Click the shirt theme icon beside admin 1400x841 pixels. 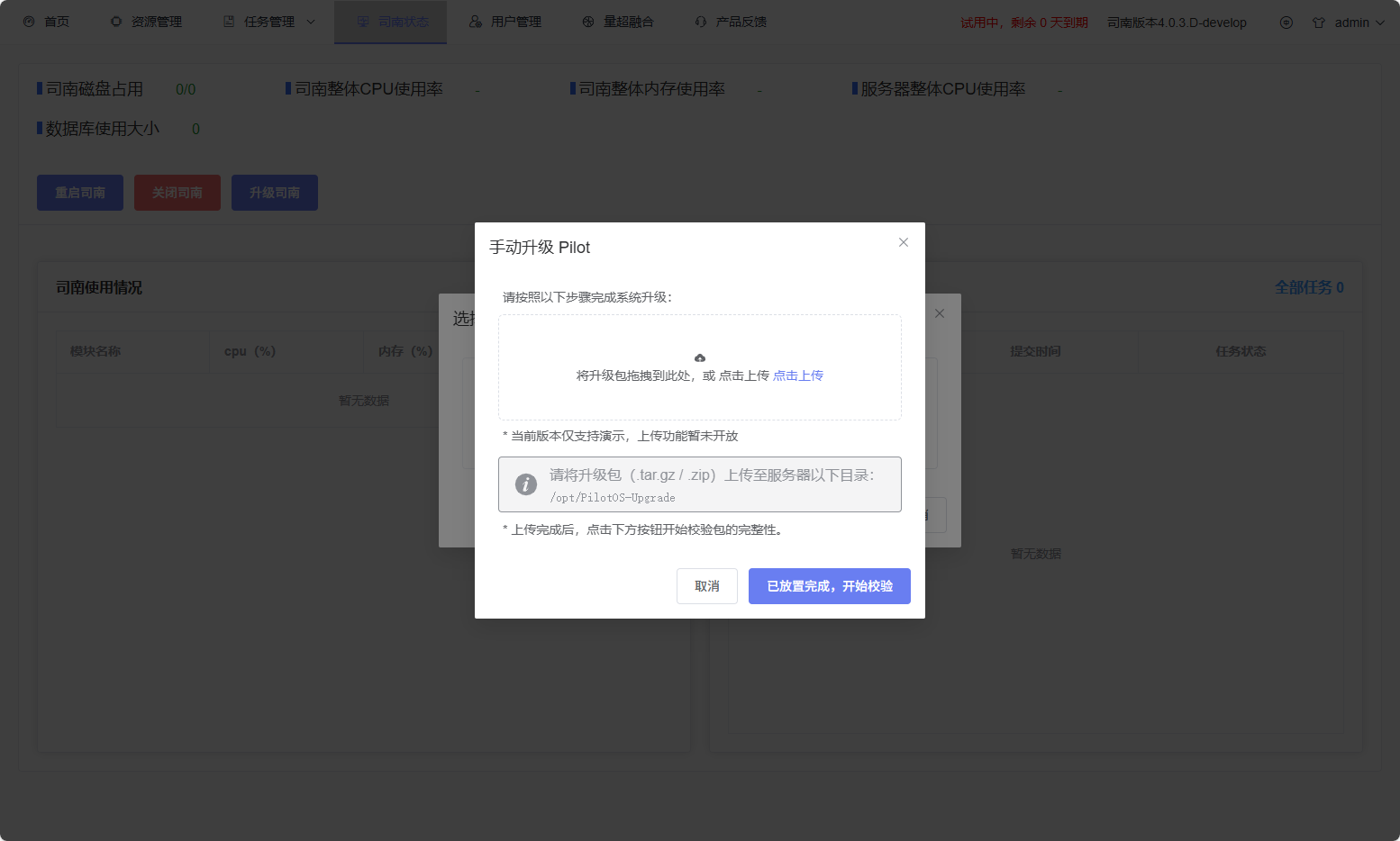[x=1319, y=23]
